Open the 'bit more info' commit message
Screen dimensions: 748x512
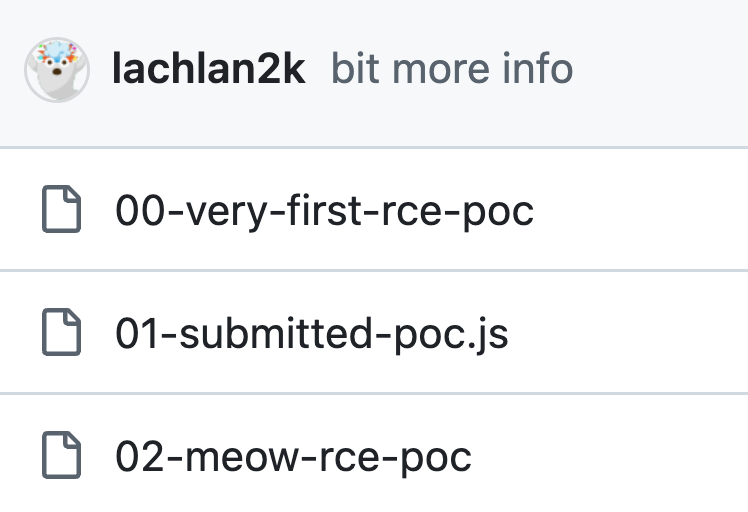click(452, 70)
